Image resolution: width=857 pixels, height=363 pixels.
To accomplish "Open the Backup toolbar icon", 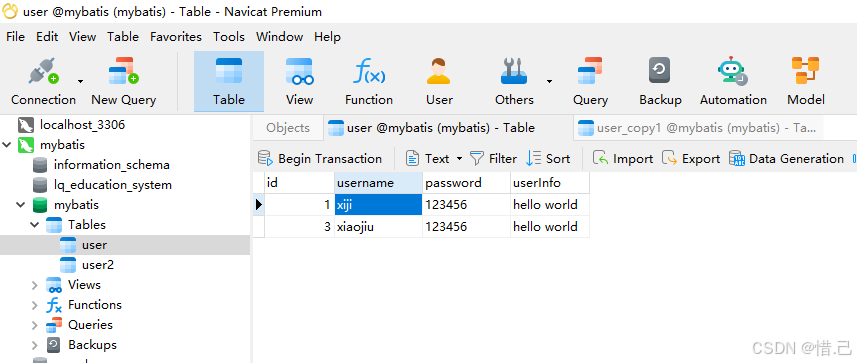I will pos(660,82).
